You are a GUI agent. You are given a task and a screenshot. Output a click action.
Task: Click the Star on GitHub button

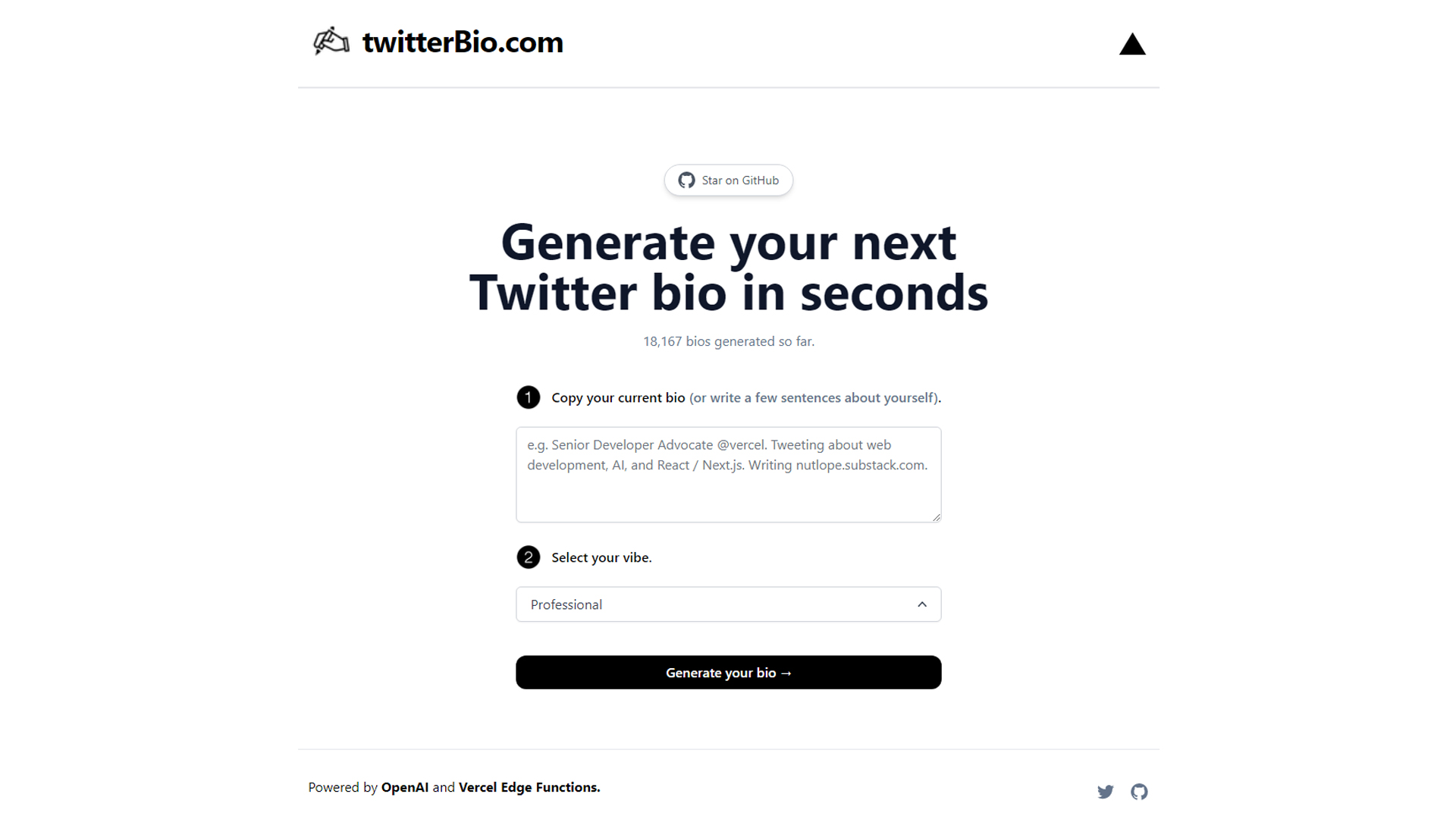tap(728, 180)
